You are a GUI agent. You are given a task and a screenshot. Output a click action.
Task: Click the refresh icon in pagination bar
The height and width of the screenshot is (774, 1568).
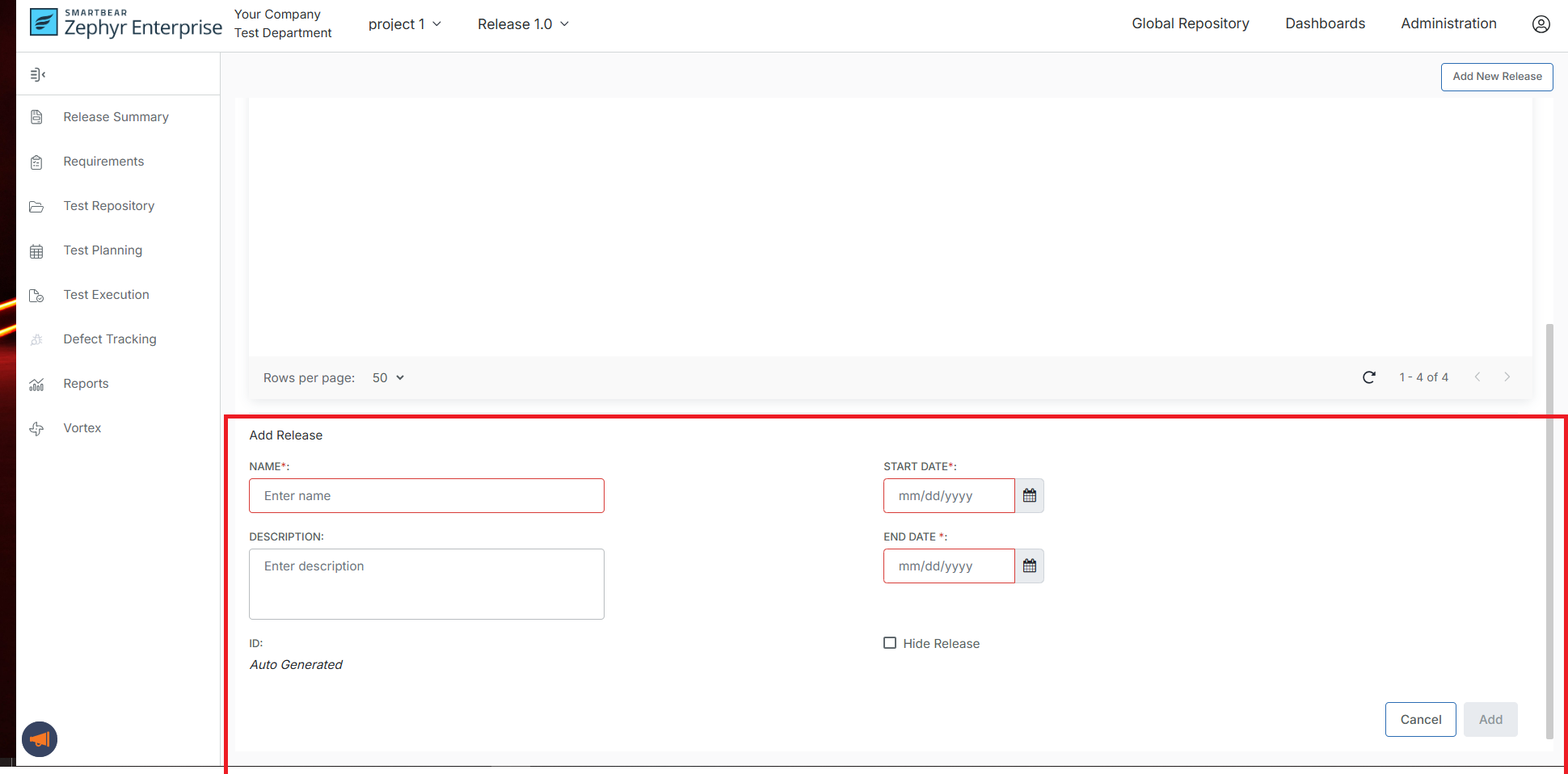[x=1368, y=377]
